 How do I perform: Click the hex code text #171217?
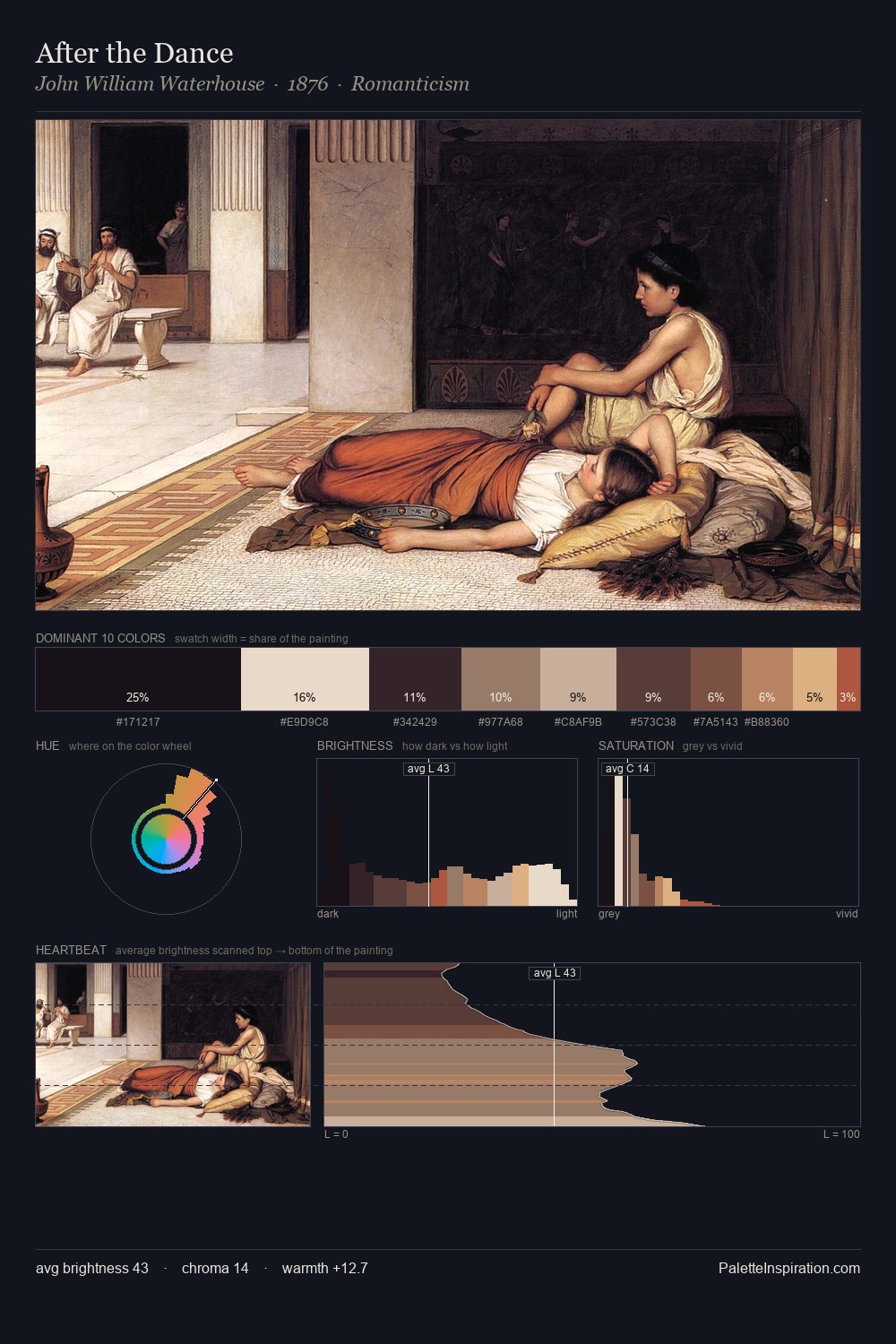click(x=138, y=721)
